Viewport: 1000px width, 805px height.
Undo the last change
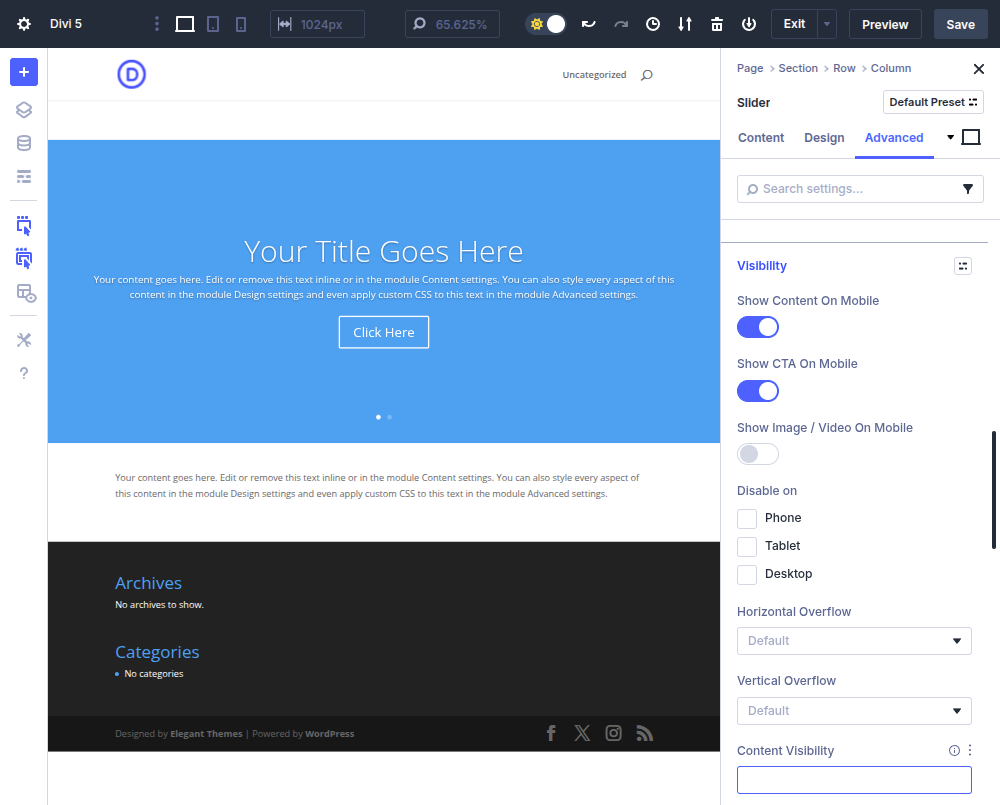coord(588,24)
